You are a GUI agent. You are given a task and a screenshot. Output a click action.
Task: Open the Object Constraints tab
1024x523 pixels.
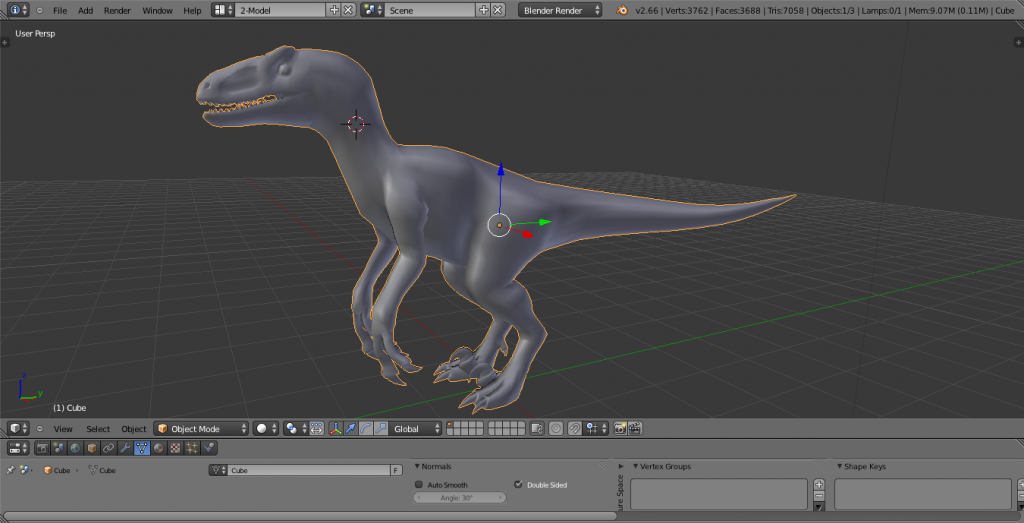[108, 448]
